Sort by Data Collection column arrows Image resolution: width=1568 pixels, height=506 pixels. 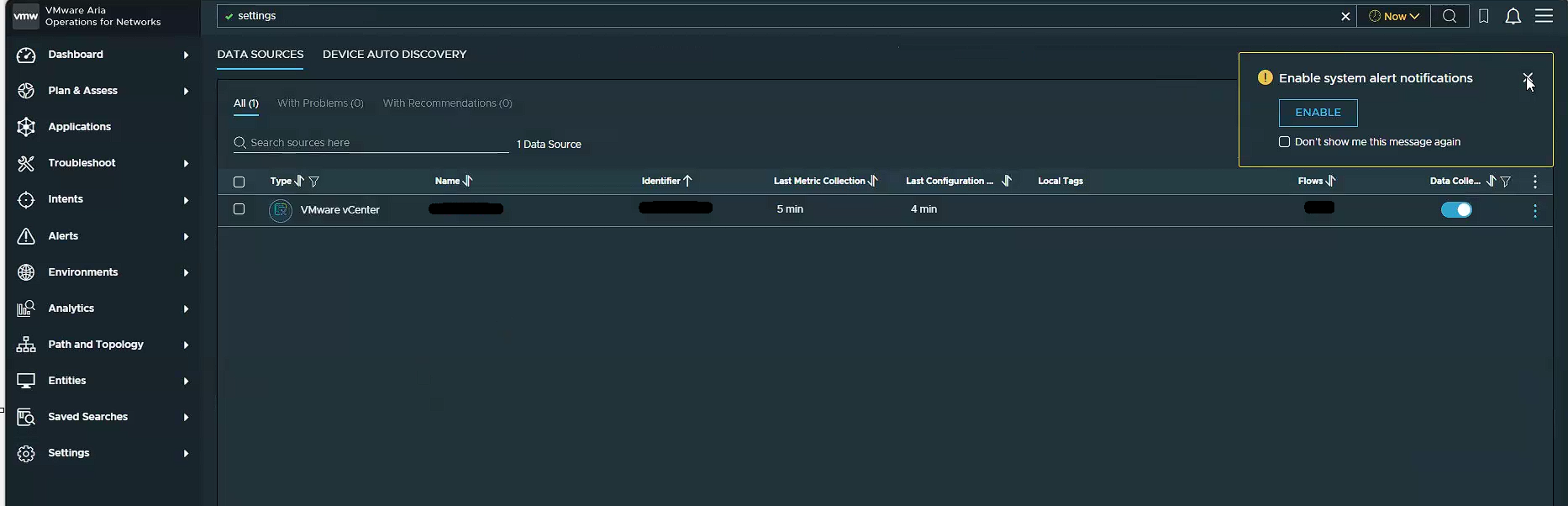[x=1492, y=181]
